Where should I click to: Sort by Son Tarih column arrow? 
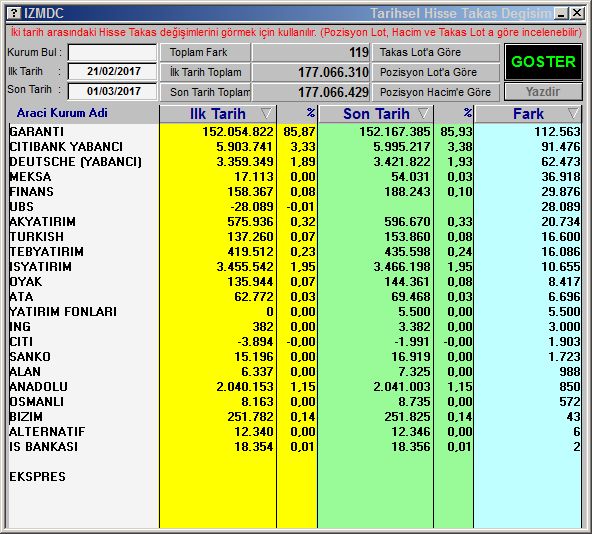click(423, 113)
